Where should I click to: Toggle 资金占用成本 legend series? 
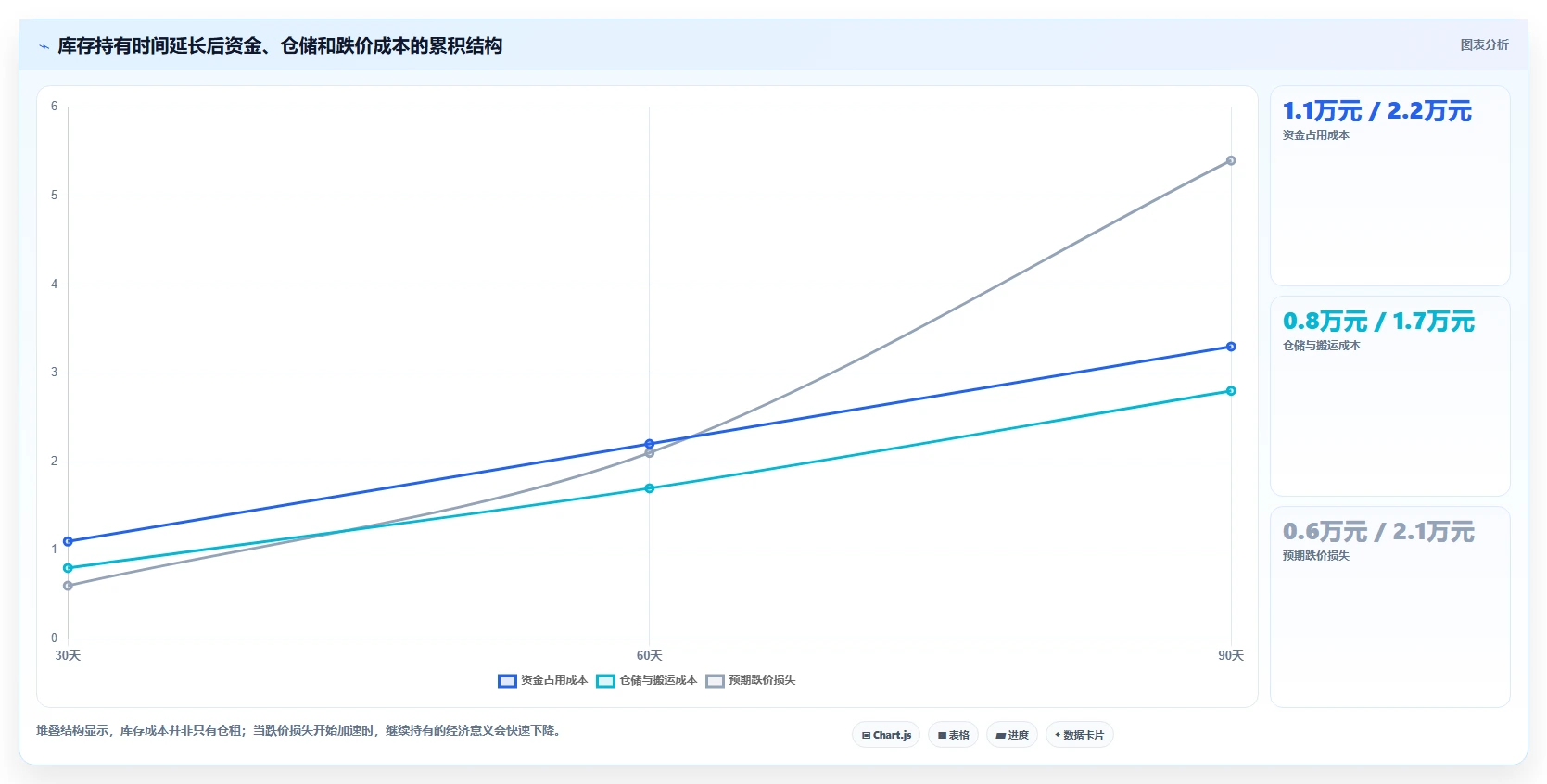pos(543,680)
